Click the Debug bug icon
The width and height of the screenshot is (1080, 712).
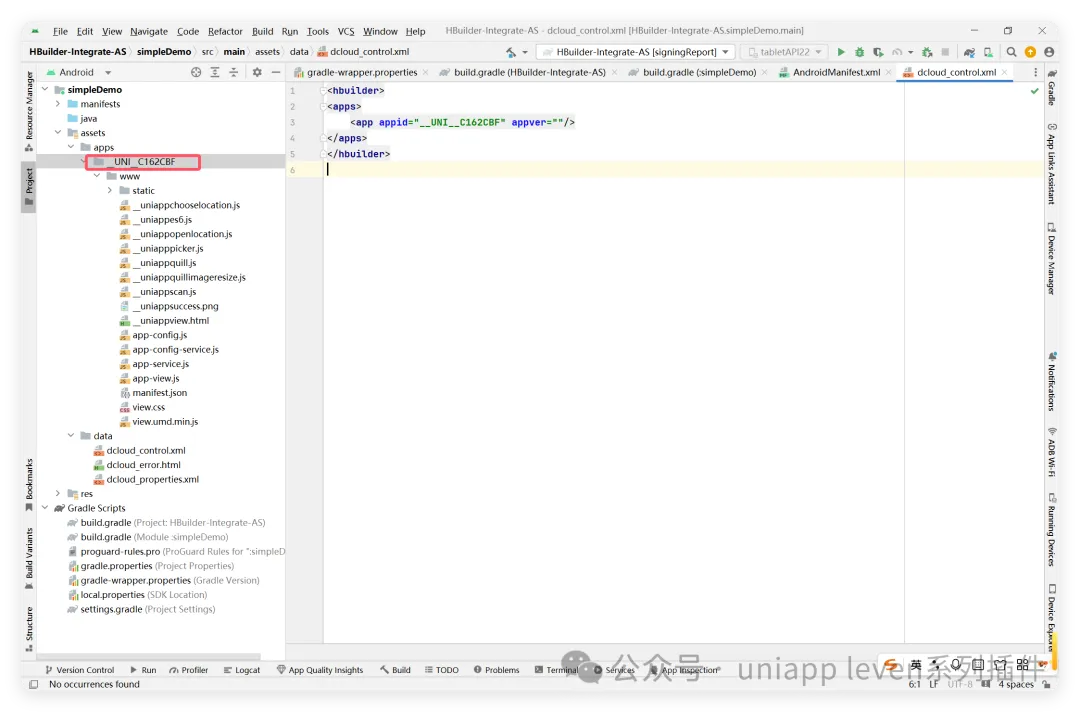pos(859,52)
